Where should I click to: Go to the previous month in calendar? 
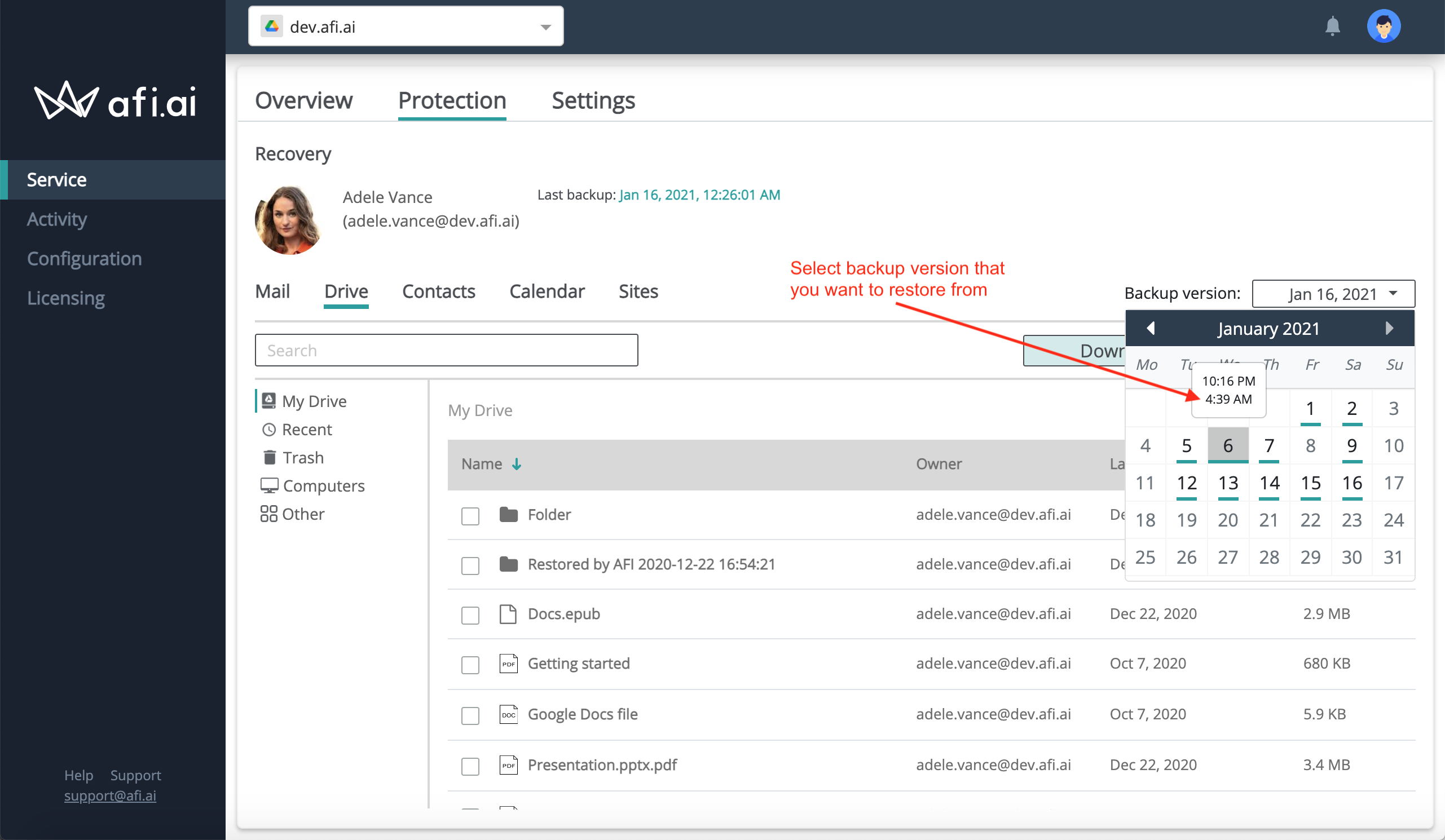[x=1150, y=328]
